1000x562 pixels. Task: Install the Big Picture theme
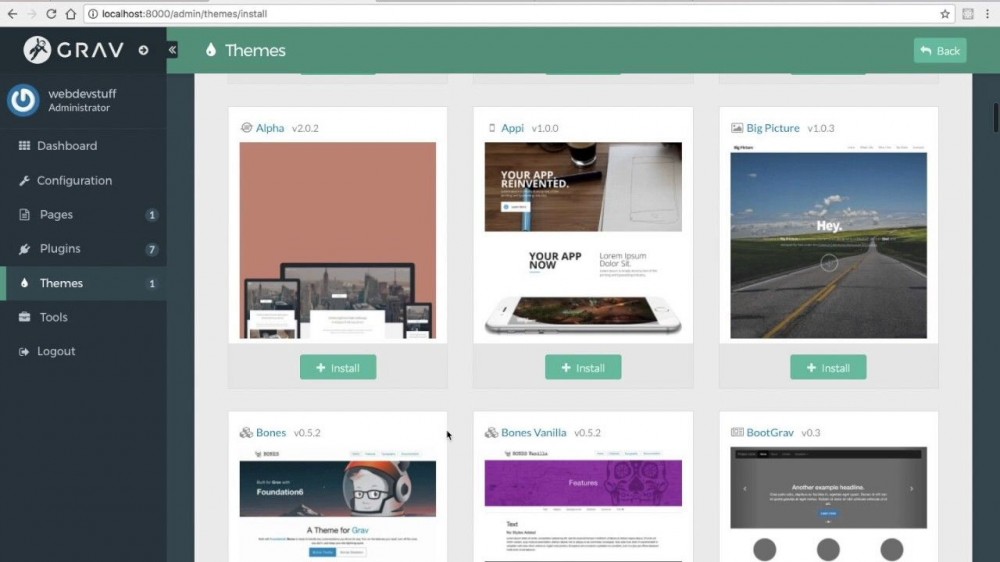coord(828,368)
